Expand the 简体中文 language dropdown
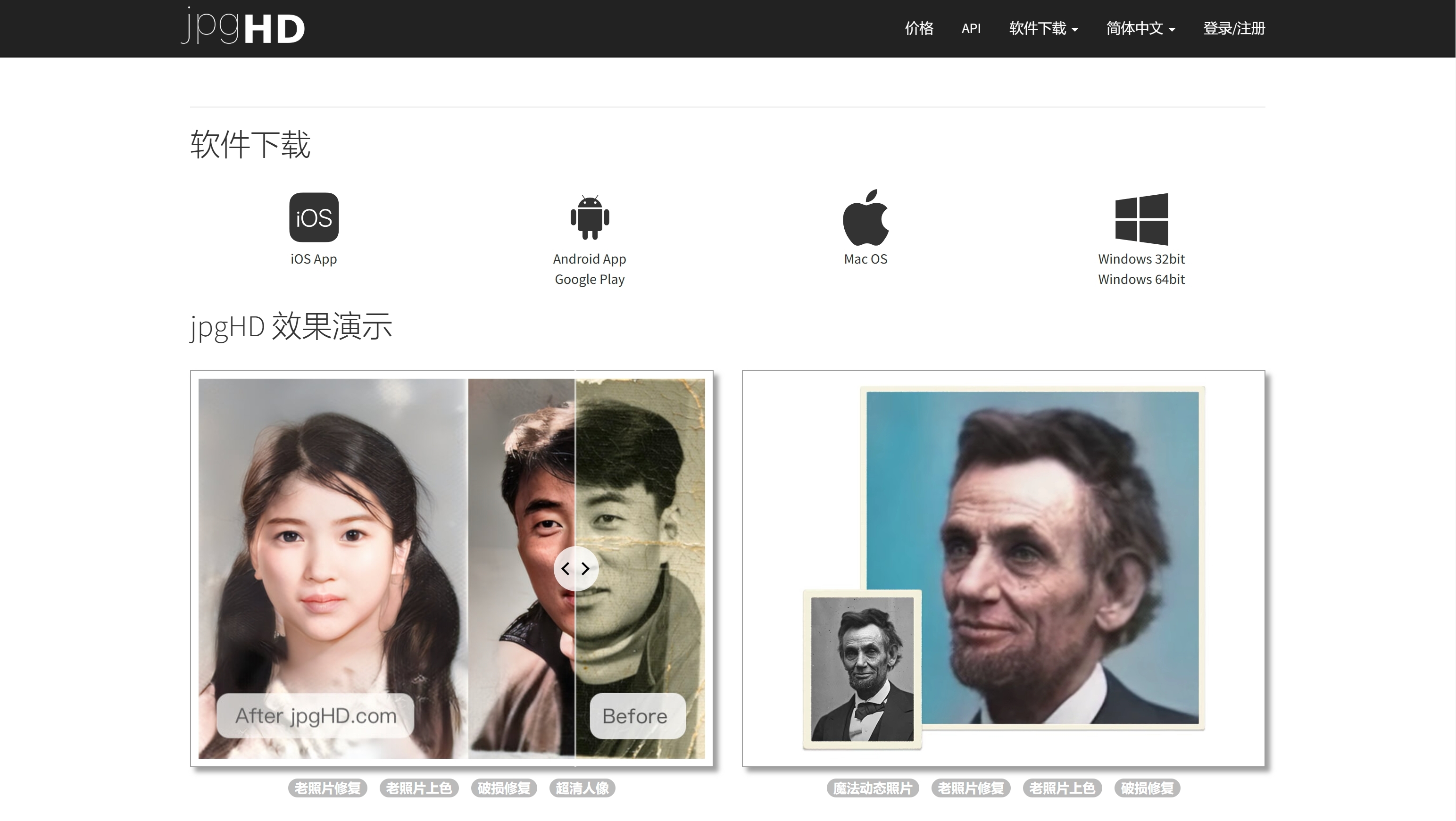Screen dimensions: 1456x821 [1140, 28]
